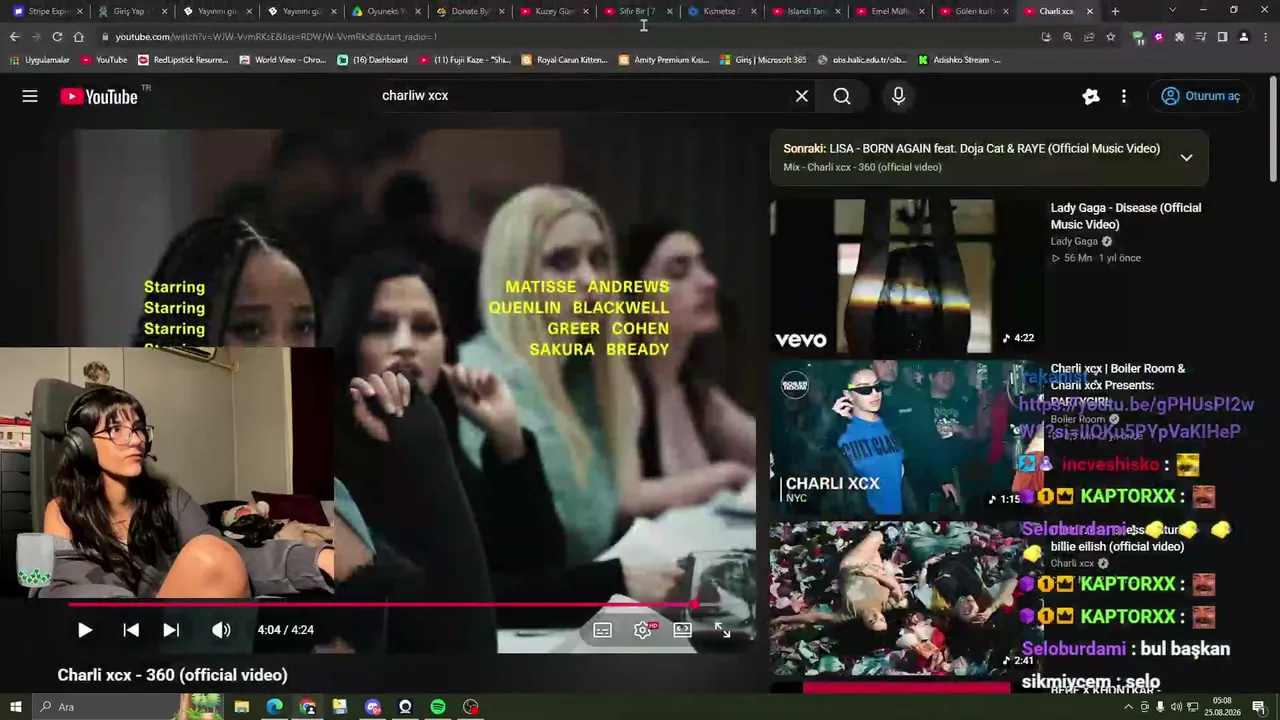Click the Oturum aç sign-in button
The height and width of the screenshot is (720, 1280).
1200,96
